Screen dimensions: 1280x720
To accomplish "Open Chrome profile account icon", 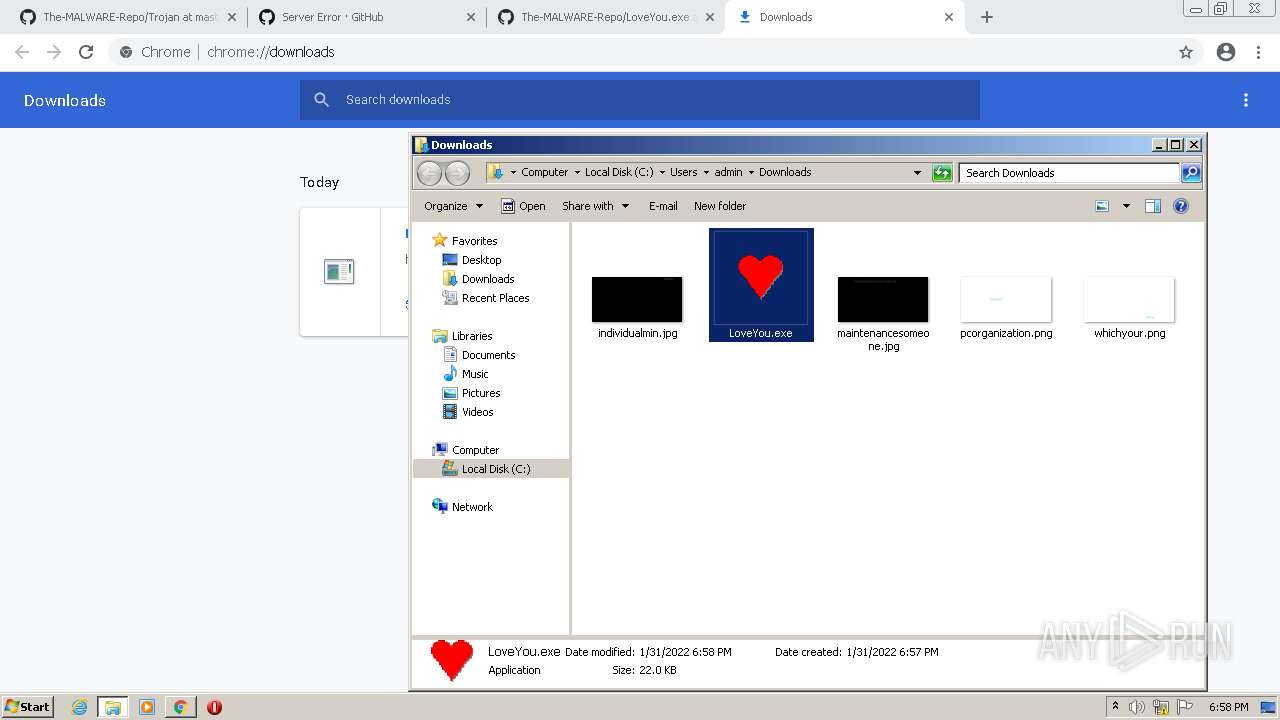I will [x=1226, y=52].
